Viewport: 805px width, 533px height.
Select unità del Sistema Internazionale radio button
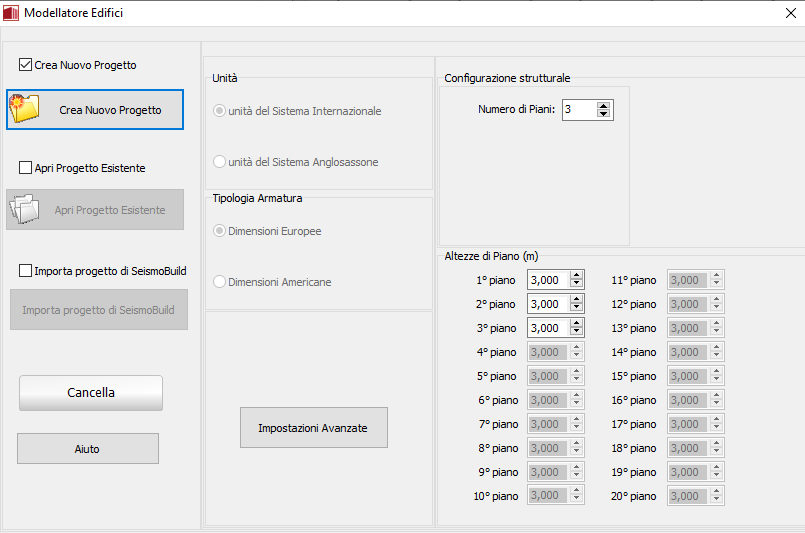tap(220, 111)
